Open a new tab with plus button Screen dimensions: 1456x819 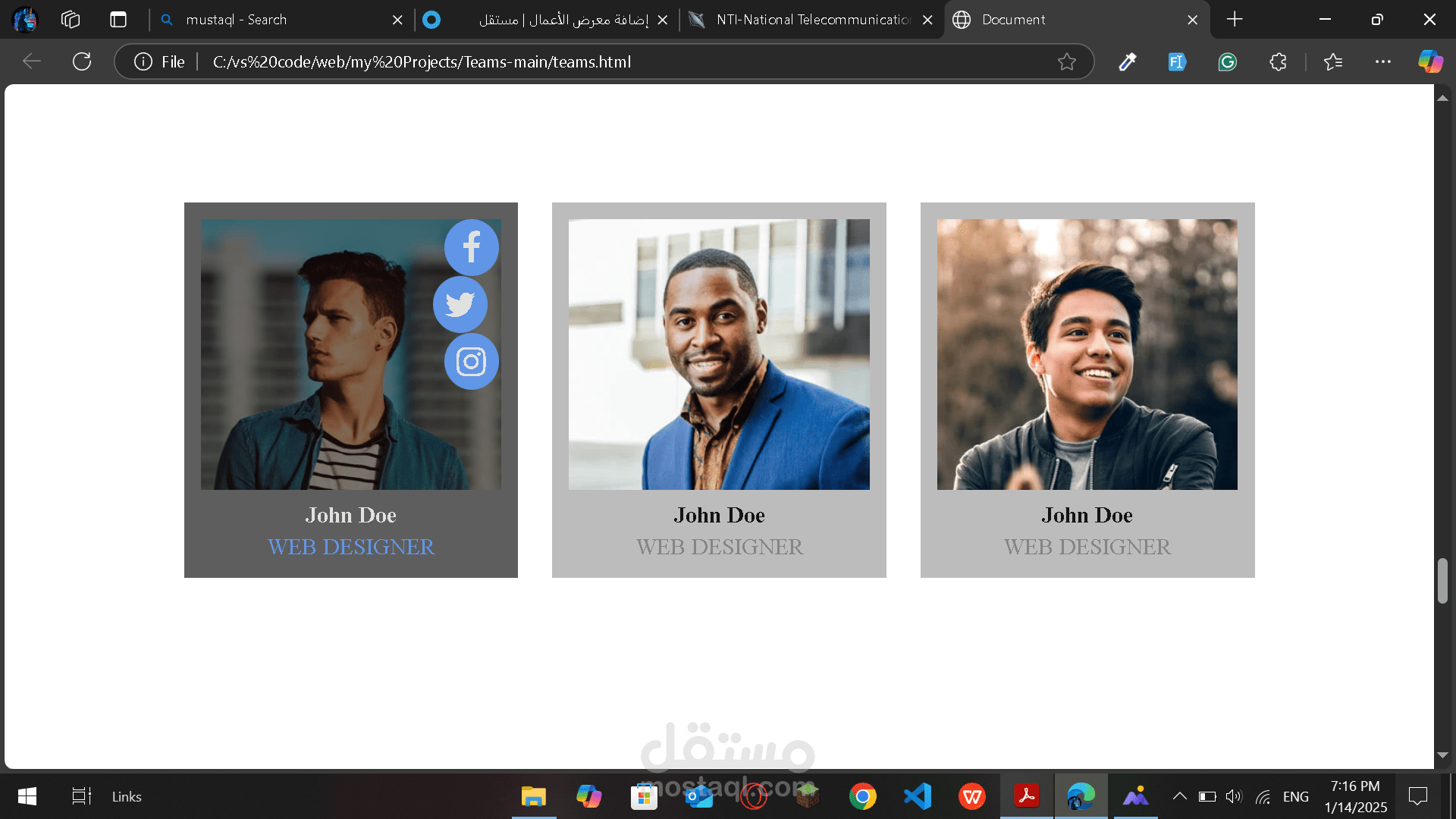click(1234, 20)
